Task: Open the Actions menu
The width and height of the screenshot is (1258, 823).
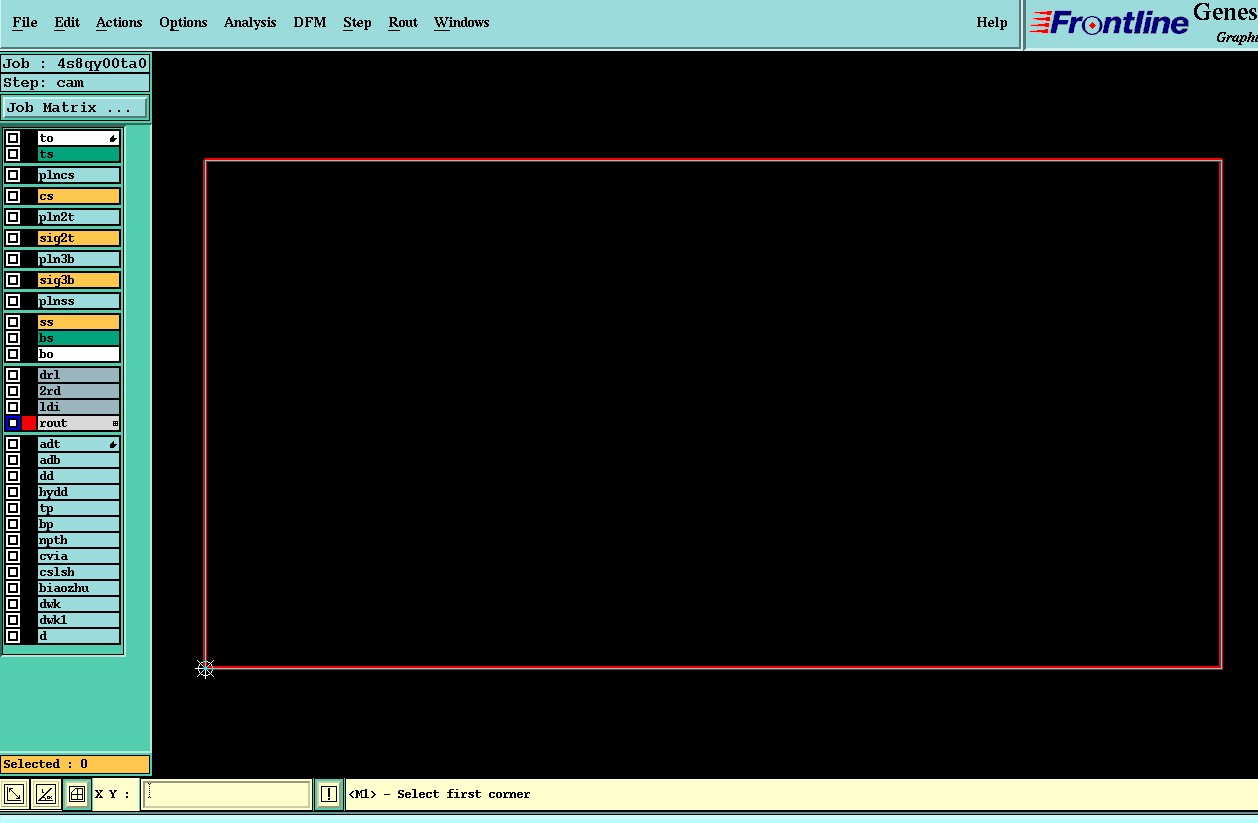Action: coord(119,22)
